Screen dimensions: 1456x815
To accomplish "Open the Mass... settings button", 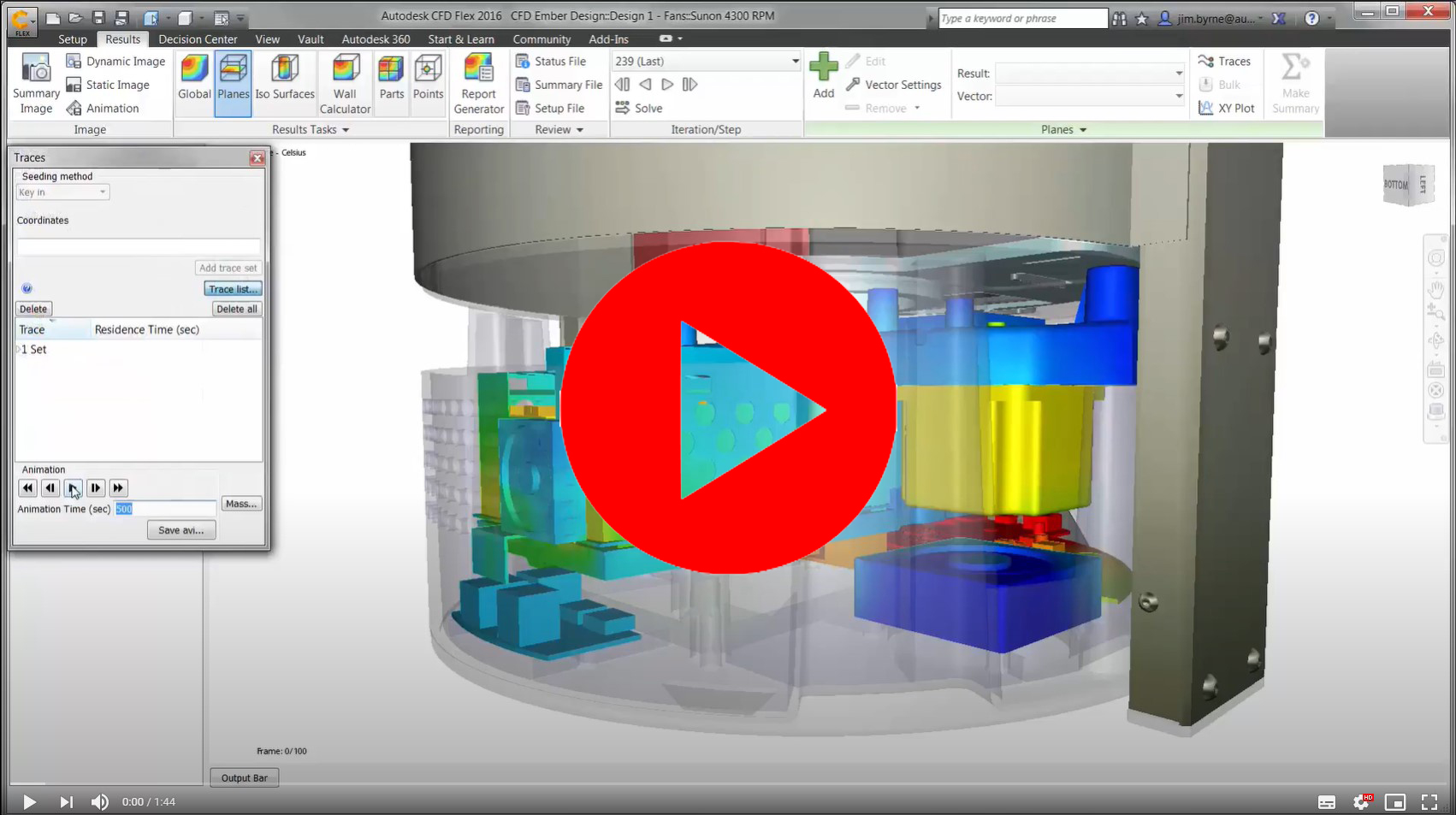I will (241, 504).
